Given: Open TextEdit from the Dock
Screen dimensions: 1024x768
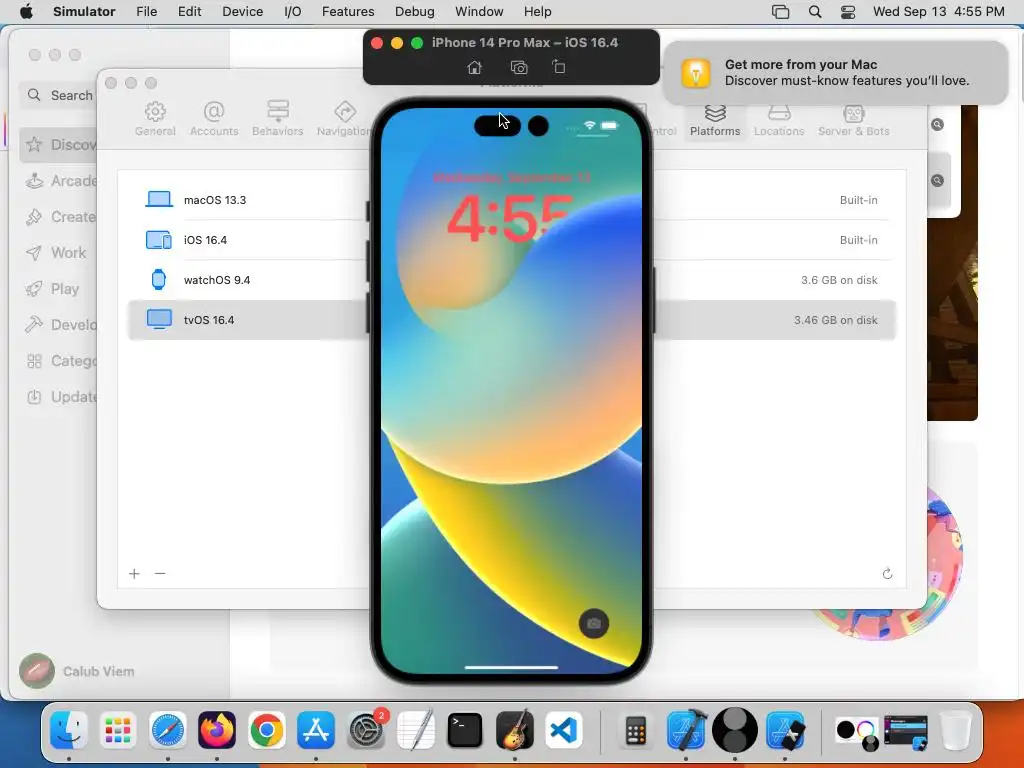Looking at the screenshot, I should click(x=415, y=729).
